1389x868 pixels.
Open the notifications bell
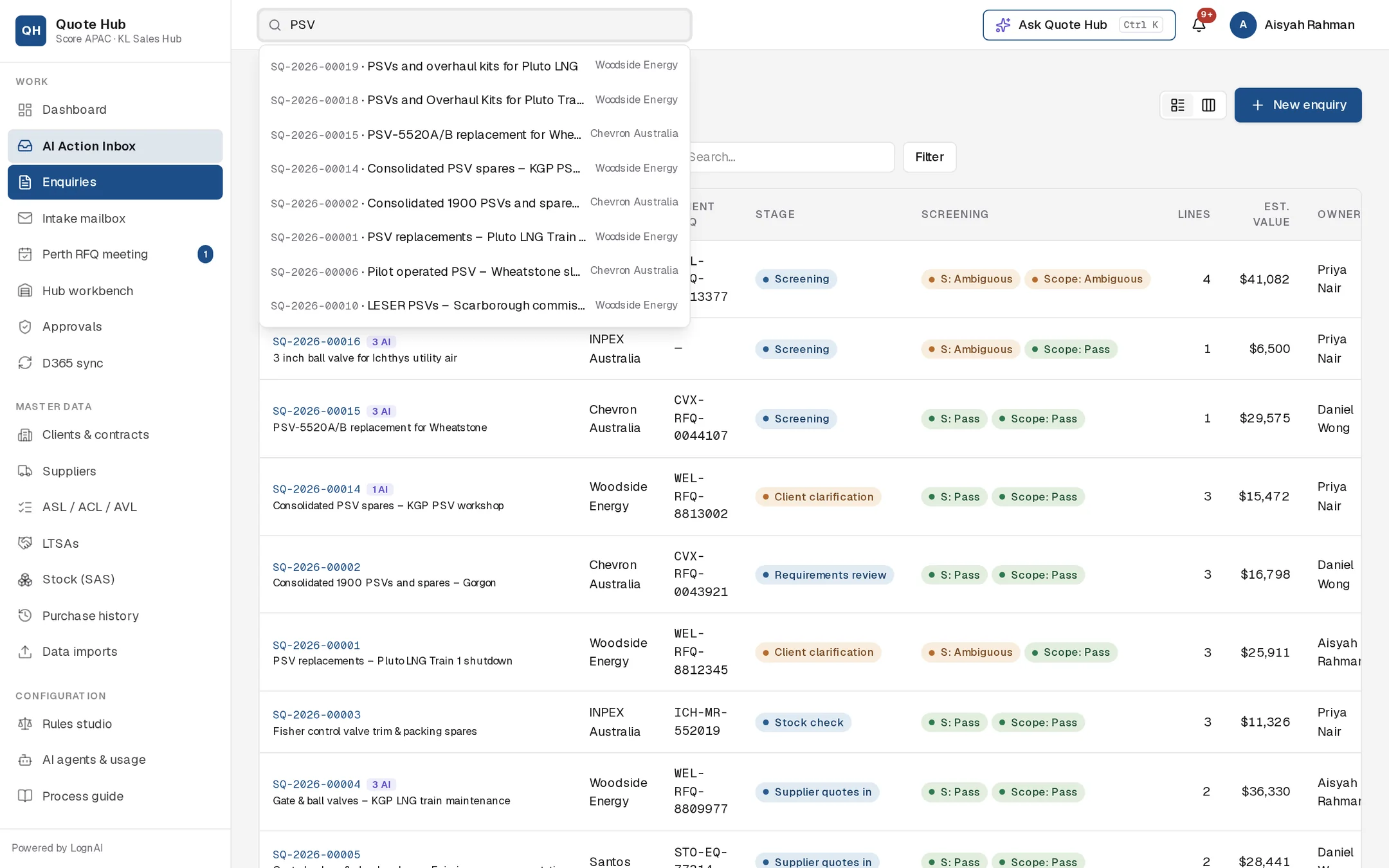1199,25
